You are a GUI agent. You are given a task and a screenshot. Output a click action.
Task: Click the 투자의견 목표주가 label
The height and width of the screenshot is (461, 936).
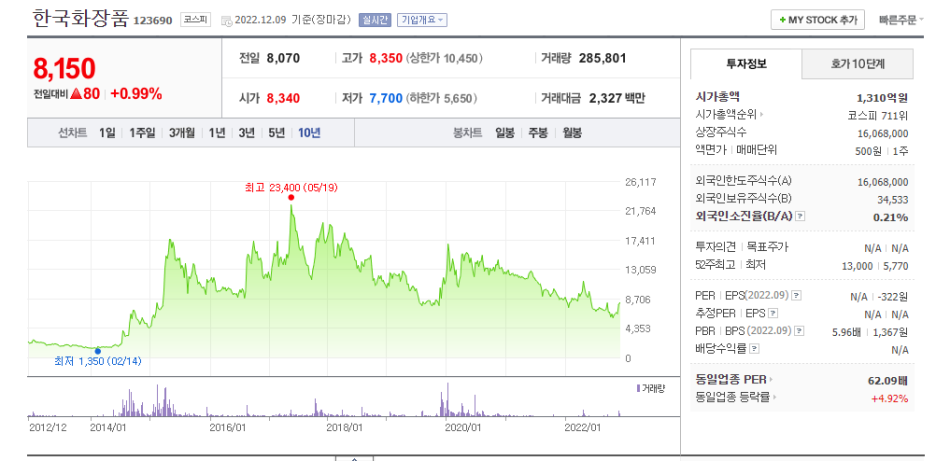coord(742,247)
